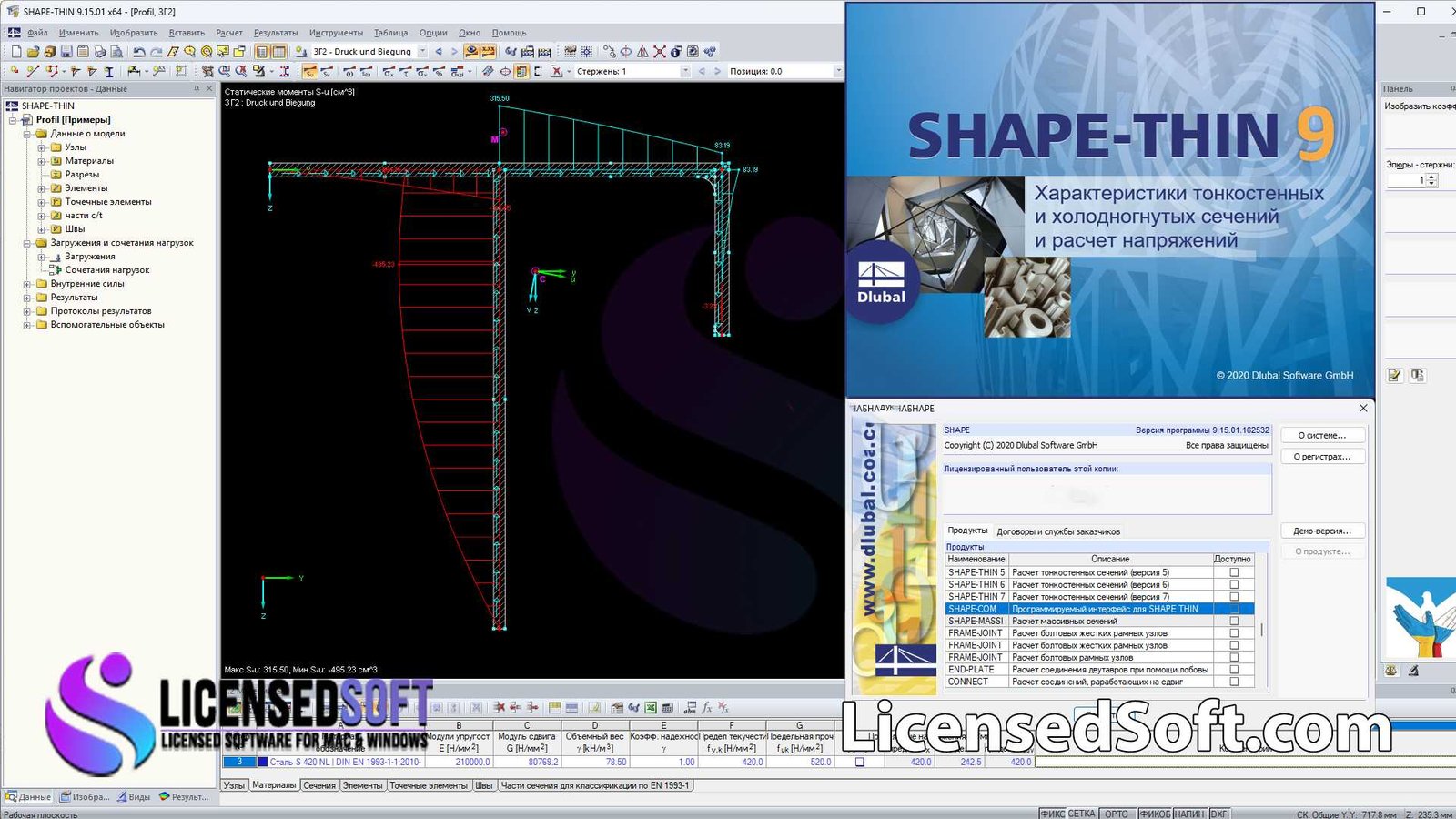Open the Расчет menu
This screenshot has width=1456, height=819.
click(229, 33)
